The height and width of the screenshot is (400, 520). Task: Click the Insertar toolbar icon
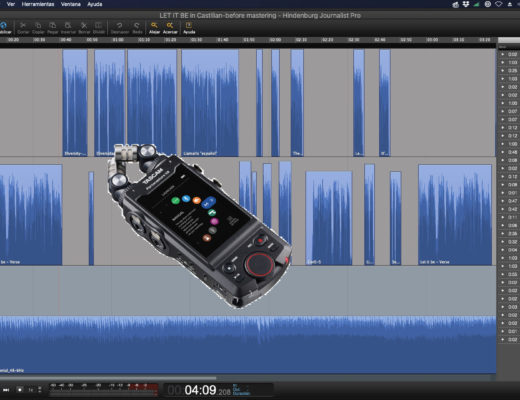coord(68,26)
